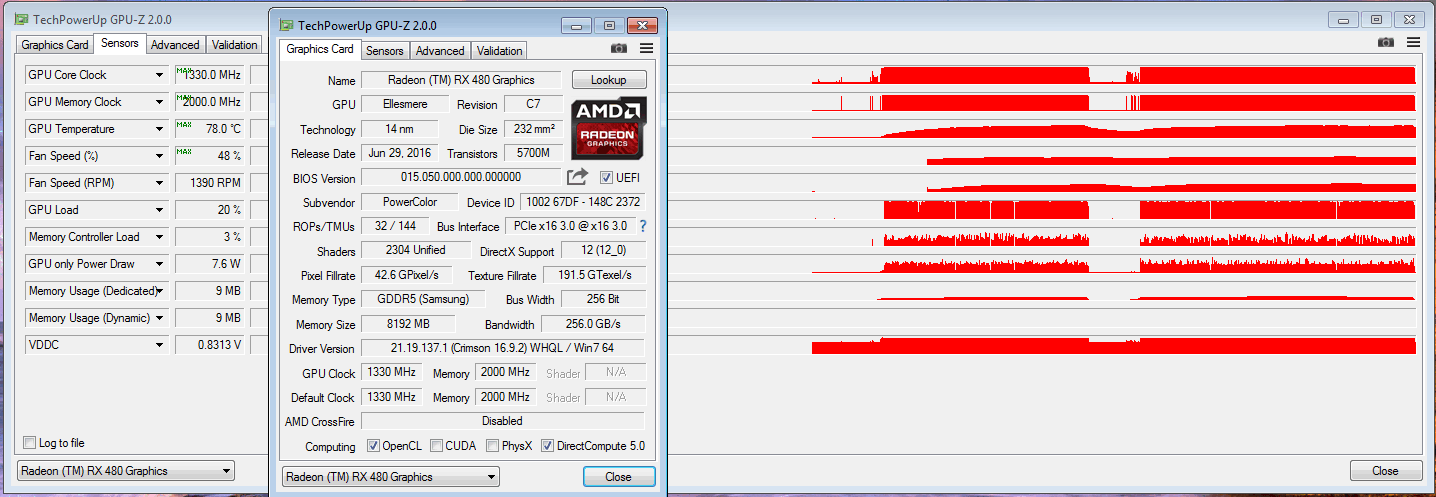Image resolution: width=1436 pixels, height=497 pixels.
Task: Switch to Validation tab in back window
Action: click(235, 45)
